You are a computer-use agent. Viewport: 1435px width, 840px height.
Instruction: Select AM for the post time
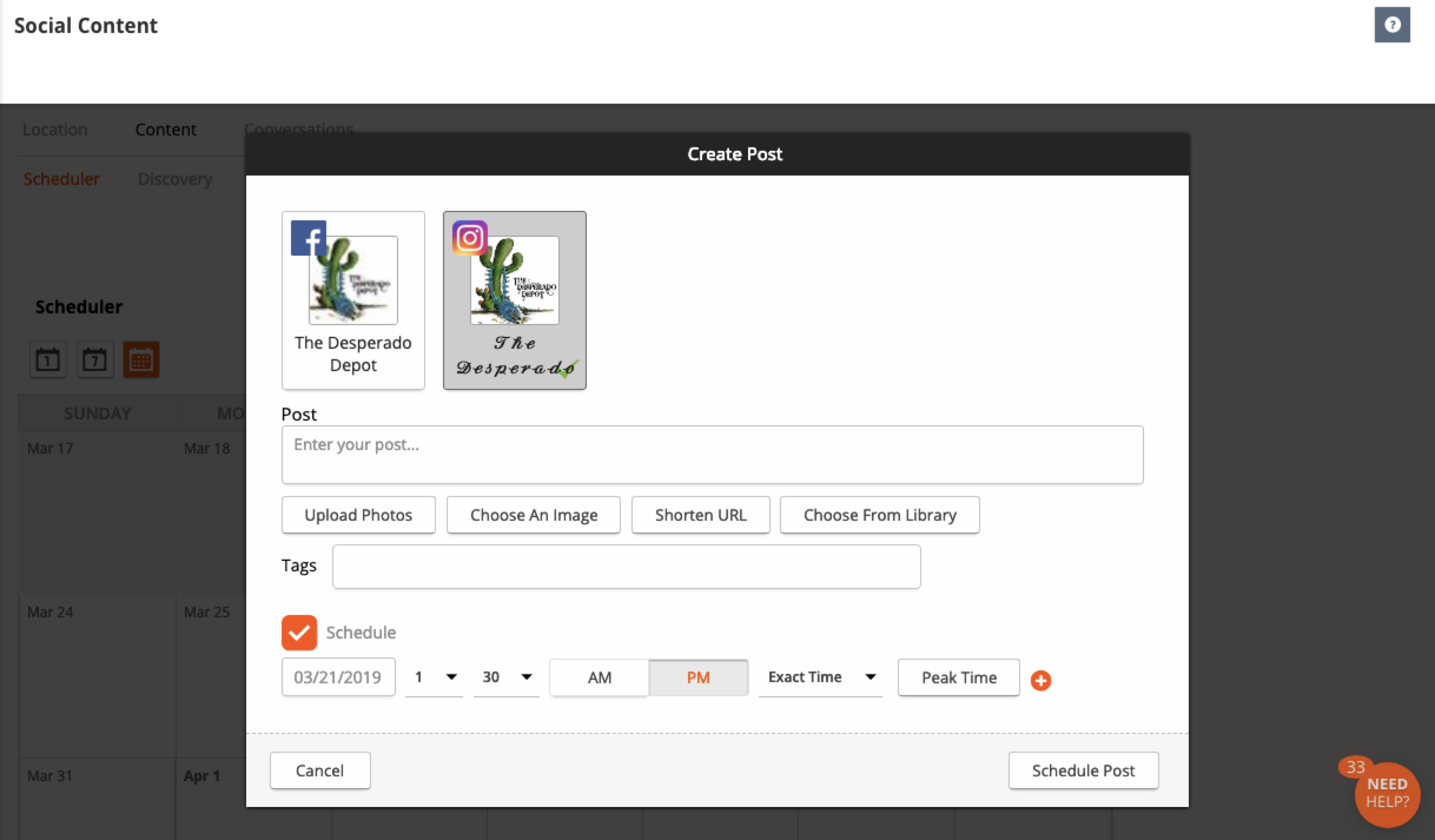coord(599,677)
